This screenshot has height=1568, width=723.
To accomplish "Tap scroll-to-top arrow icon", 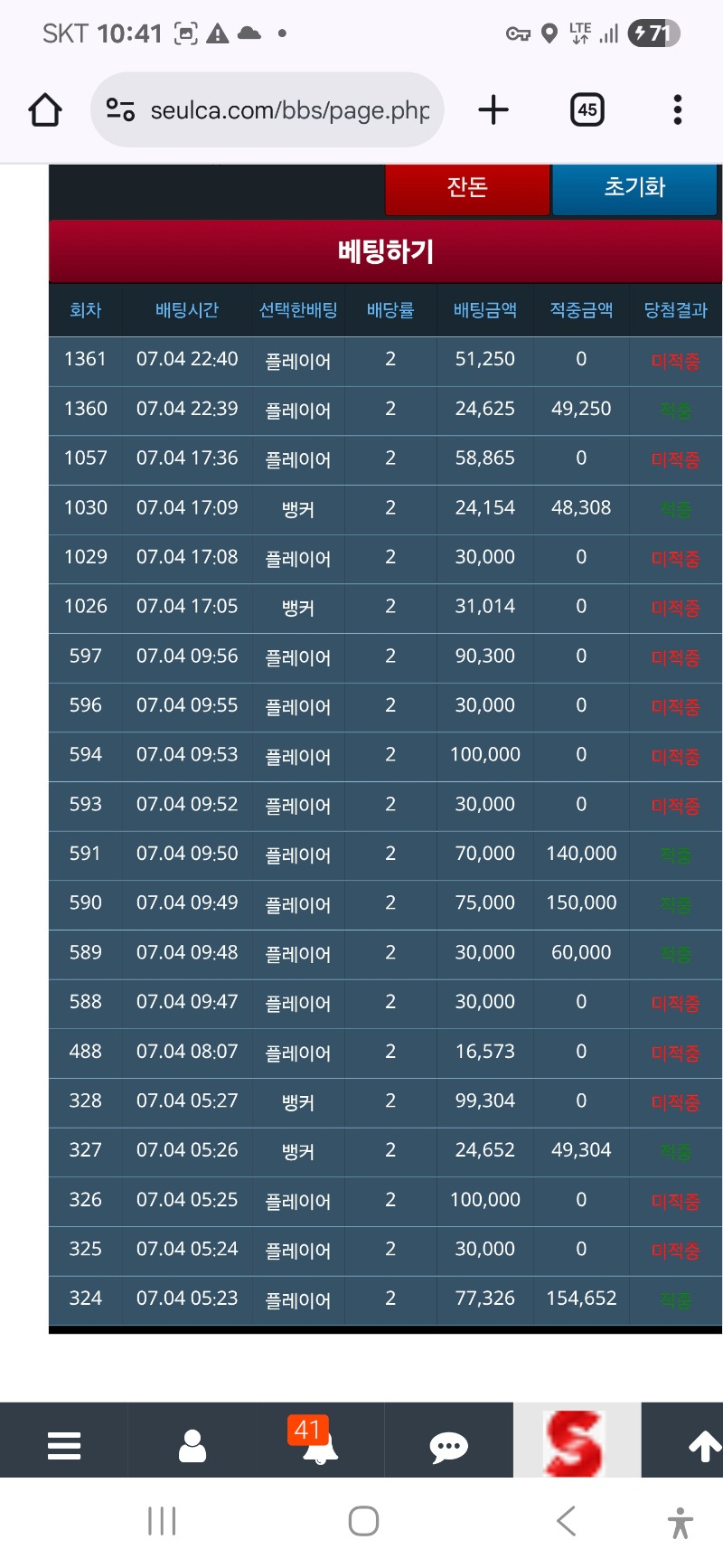I will (705, 1446).
